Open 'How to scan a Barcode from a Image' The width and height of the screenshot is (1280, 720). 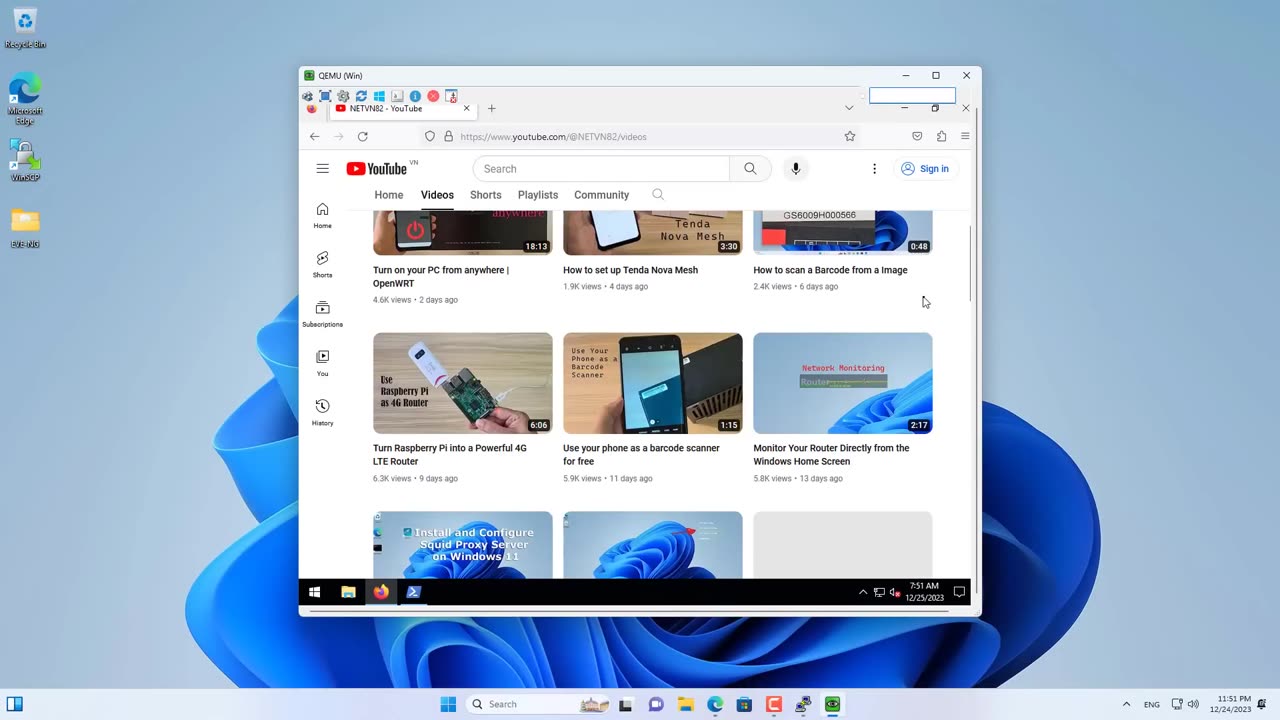(831, 270)
